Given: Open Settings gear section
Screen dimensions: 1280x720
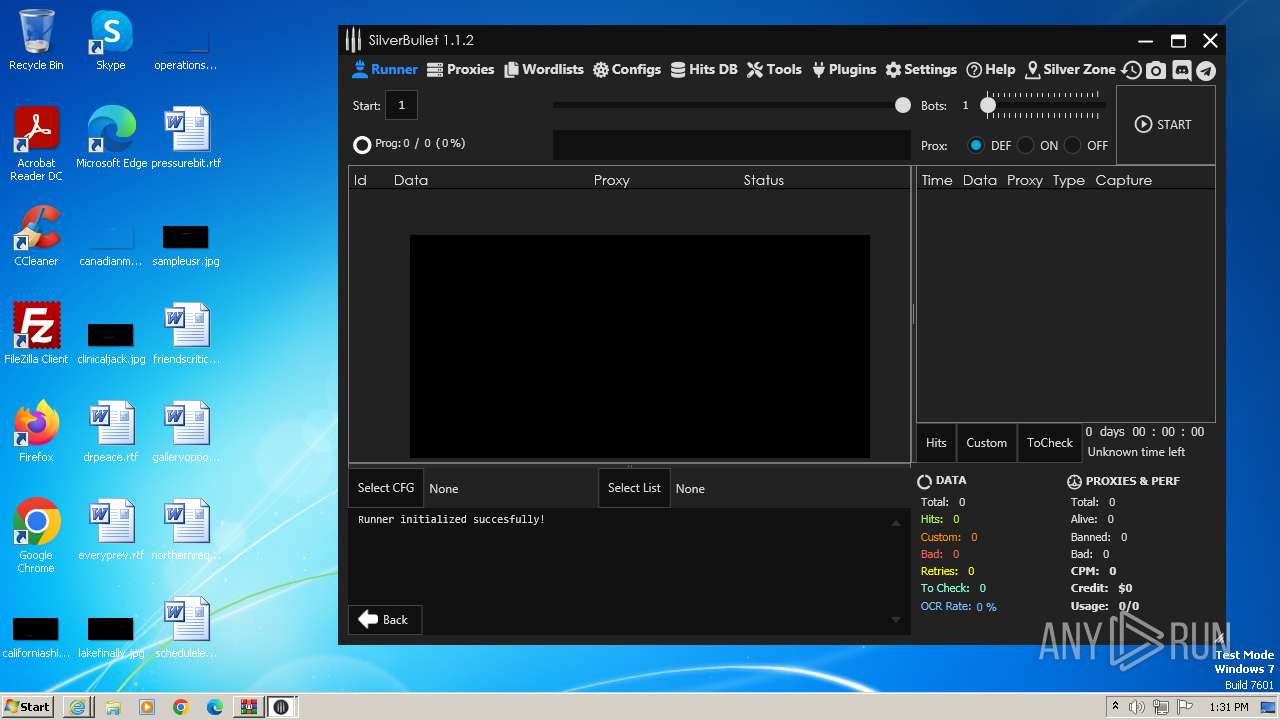Looking at the screenshot, I should point(921,70).
